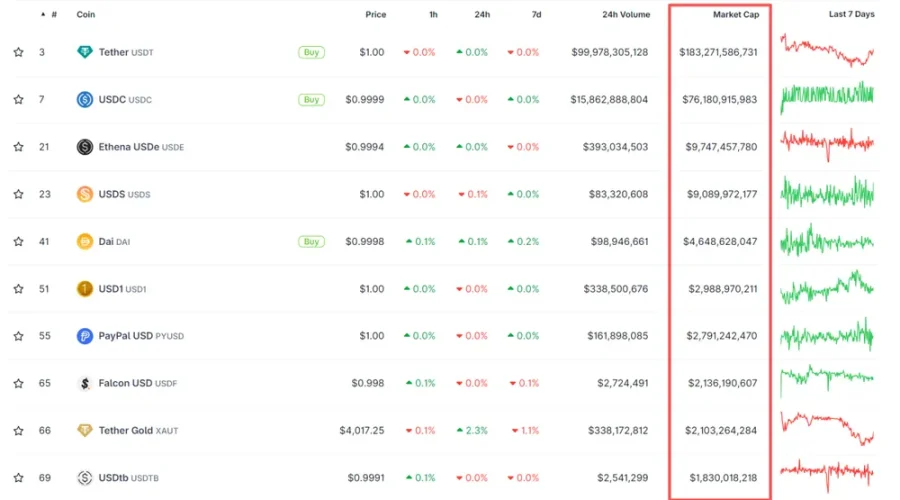Sort the table by 24h Volume header
Screen dimensions: 900x500
[x=625, y=15]
